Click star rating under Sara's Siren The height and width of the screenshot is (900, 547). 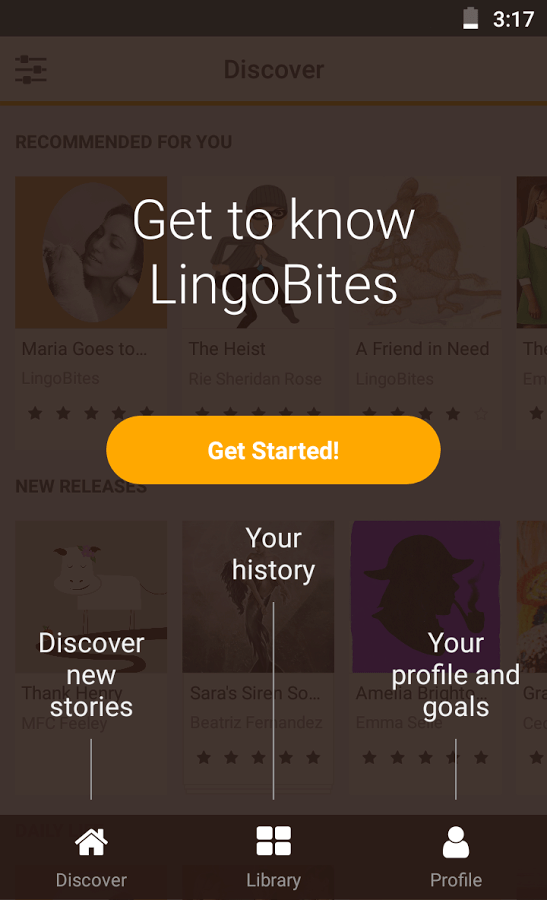click(x=258, y=758)
